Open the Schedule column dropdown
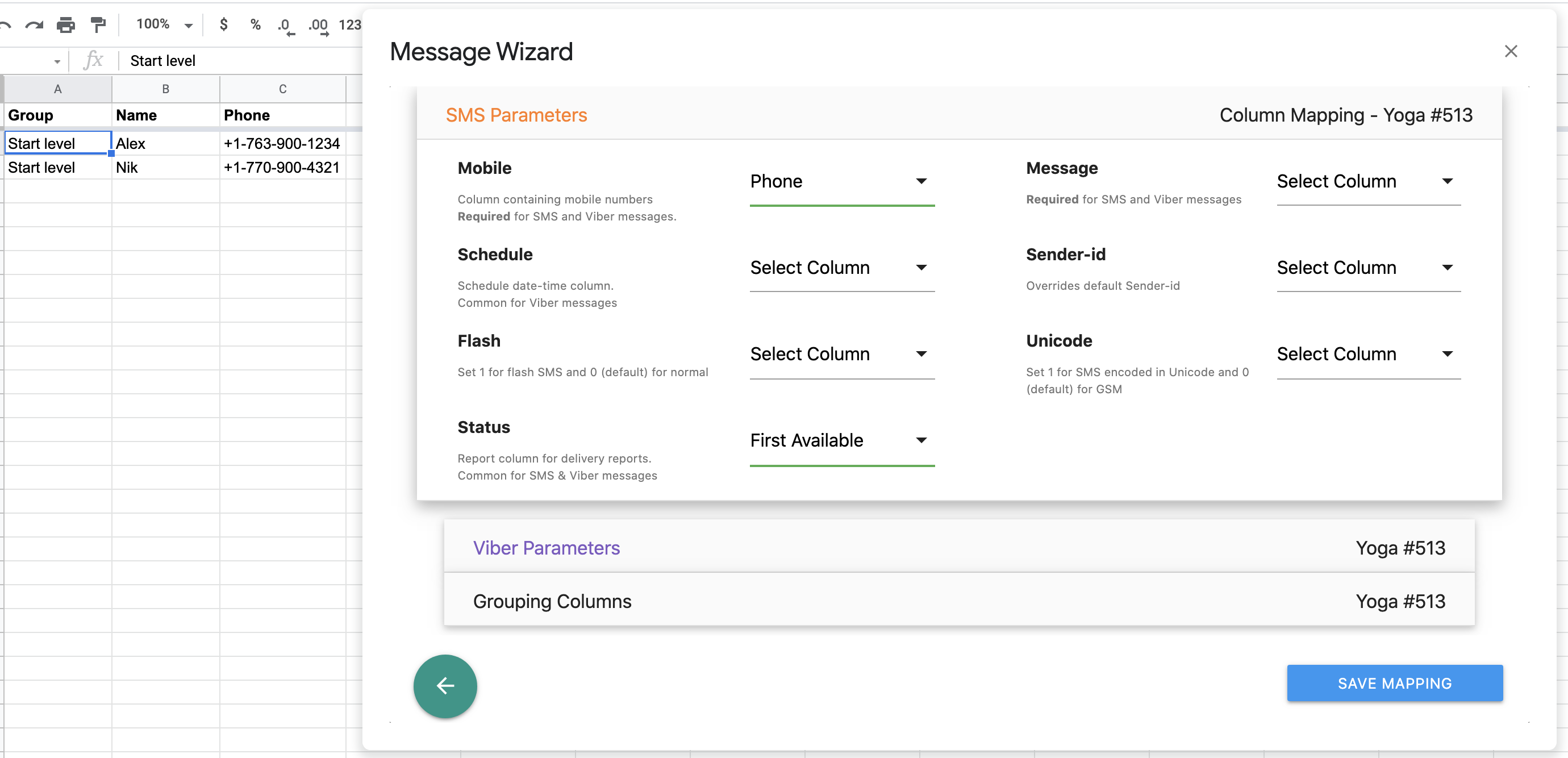 tap(841, 268)
